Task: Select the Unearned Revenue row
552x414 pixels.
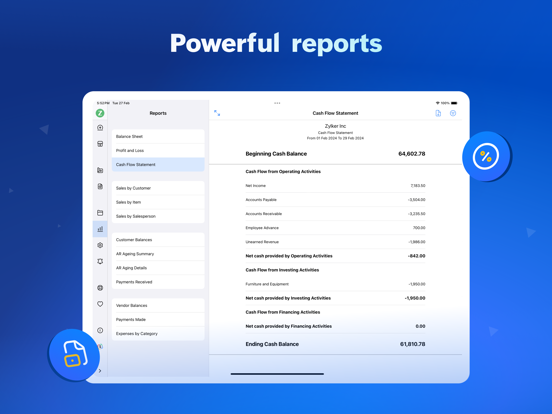Action: point(335,242)
